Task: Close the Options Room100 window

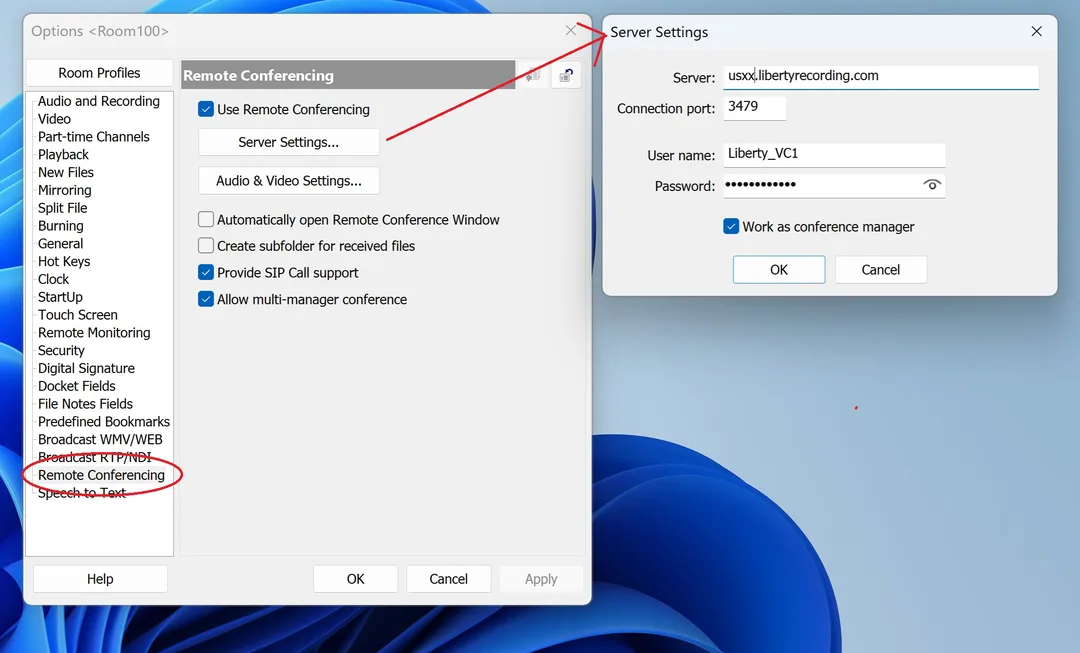Action: (x=570, y=30)
